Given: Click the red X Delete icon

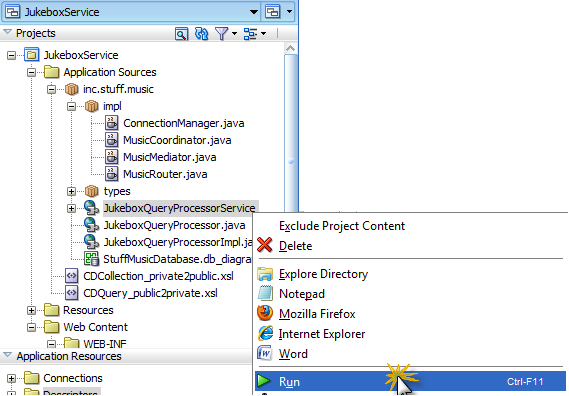Looking at the screenshot, I should [x=265, y=245].
